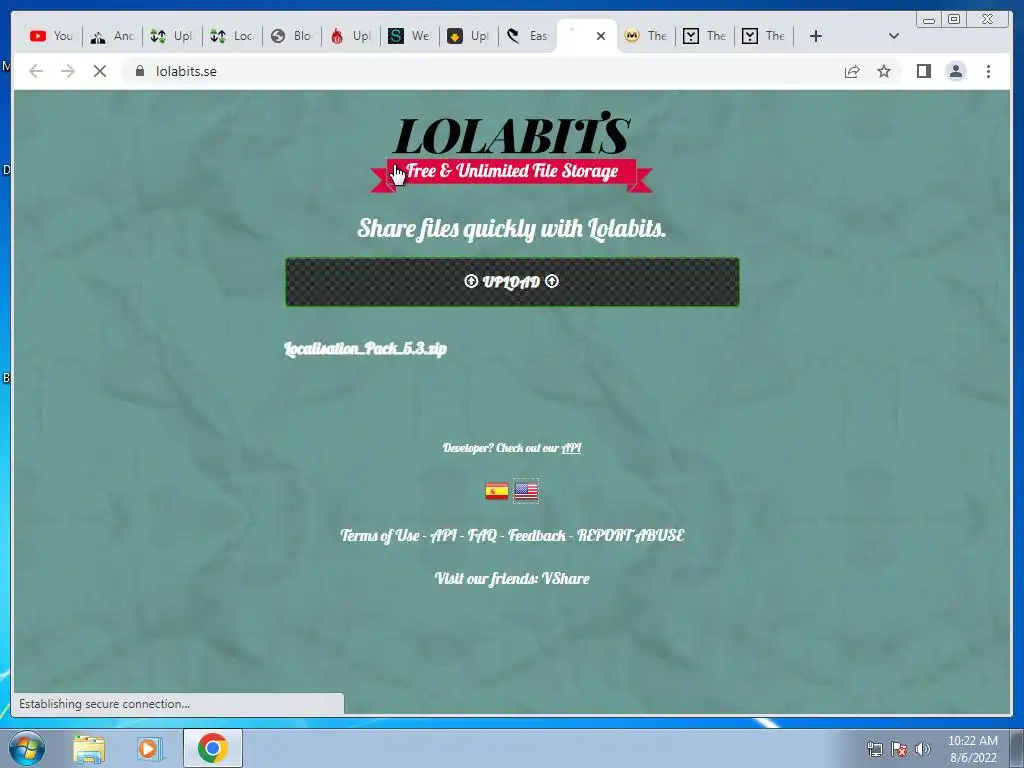
Task: Switch to the flame icon 'Upl' tab
Action: click(351, 36)
